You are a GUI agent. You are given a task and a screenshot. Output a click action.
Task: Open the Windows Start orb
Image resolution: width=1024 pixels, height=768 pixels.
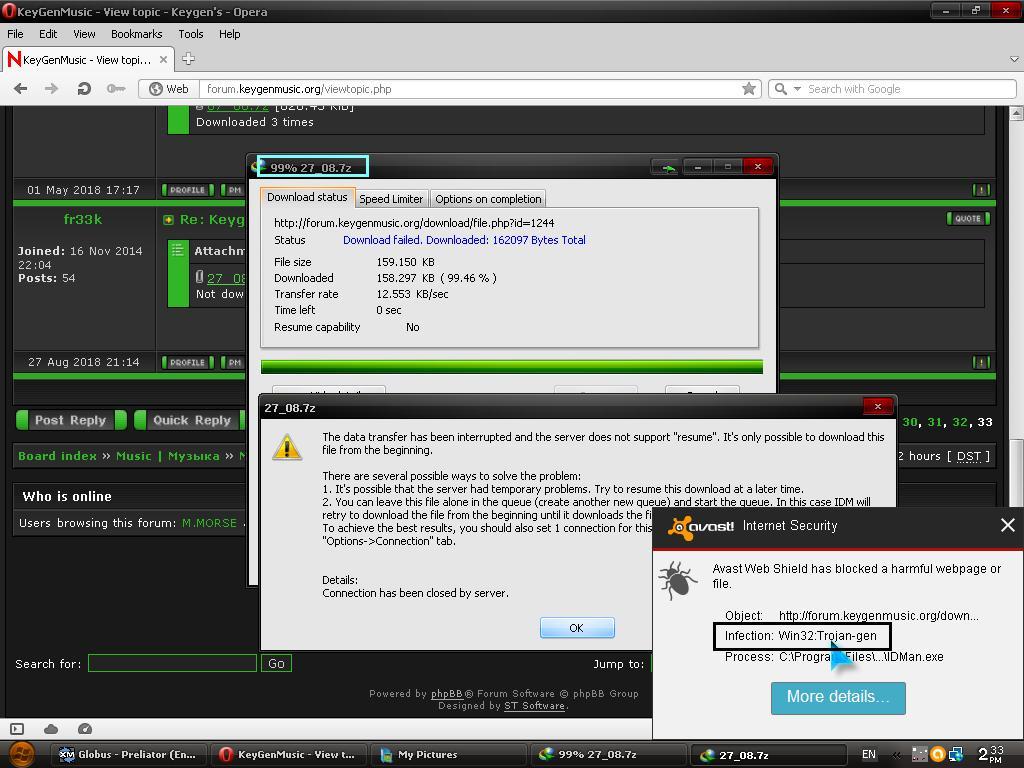tap(22, 754)
